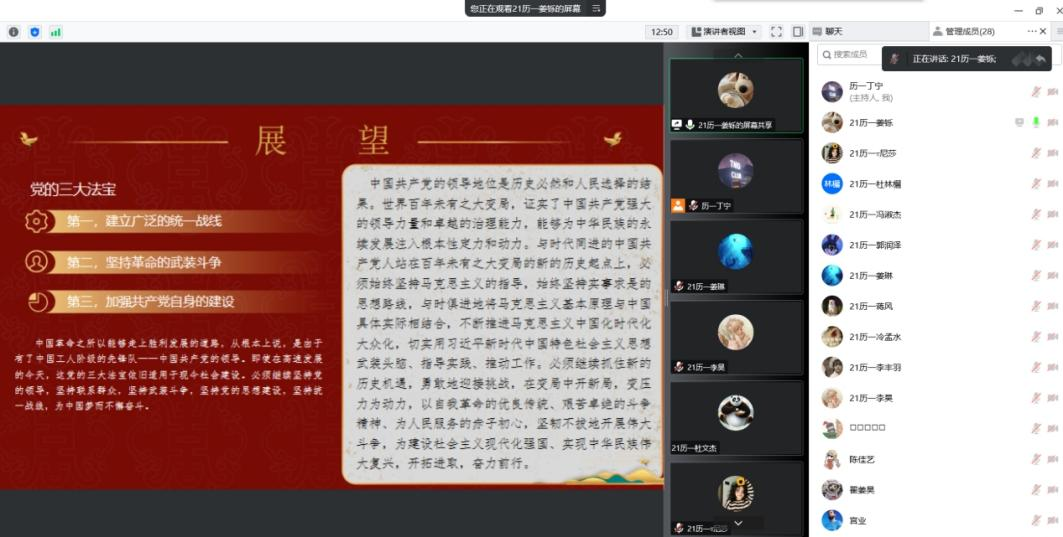Viewport: 1063px width, 537px height.
Task: Select member 陈佳艺 in the list
Action: pos(861,459)
